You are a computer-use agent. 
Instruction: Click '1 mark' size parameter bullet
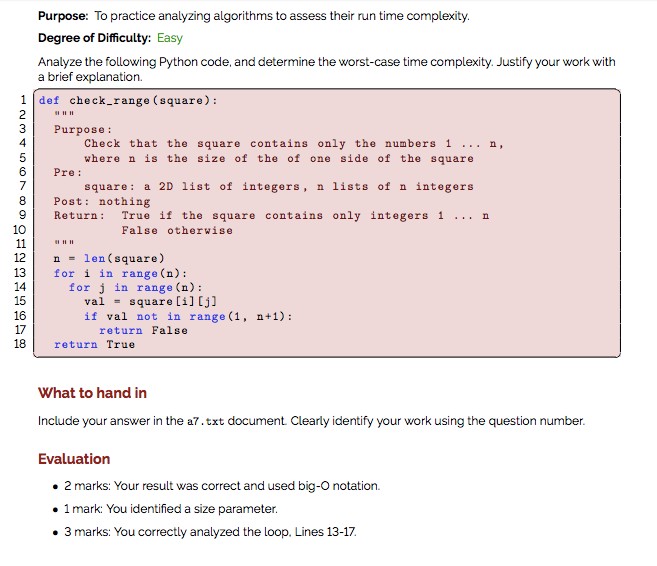pyautogui.click(x=171, y=509)
